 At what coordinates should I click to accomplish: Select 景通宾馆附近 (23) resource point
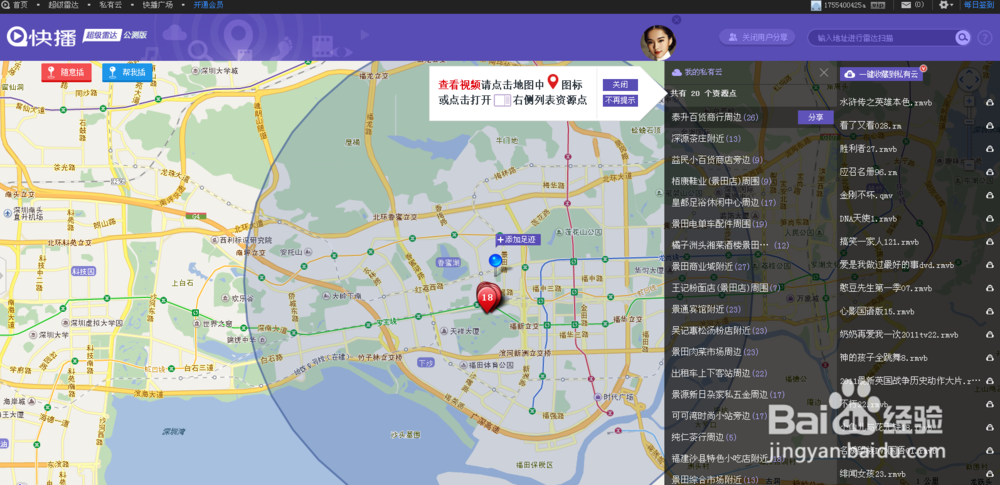point(705,309)
